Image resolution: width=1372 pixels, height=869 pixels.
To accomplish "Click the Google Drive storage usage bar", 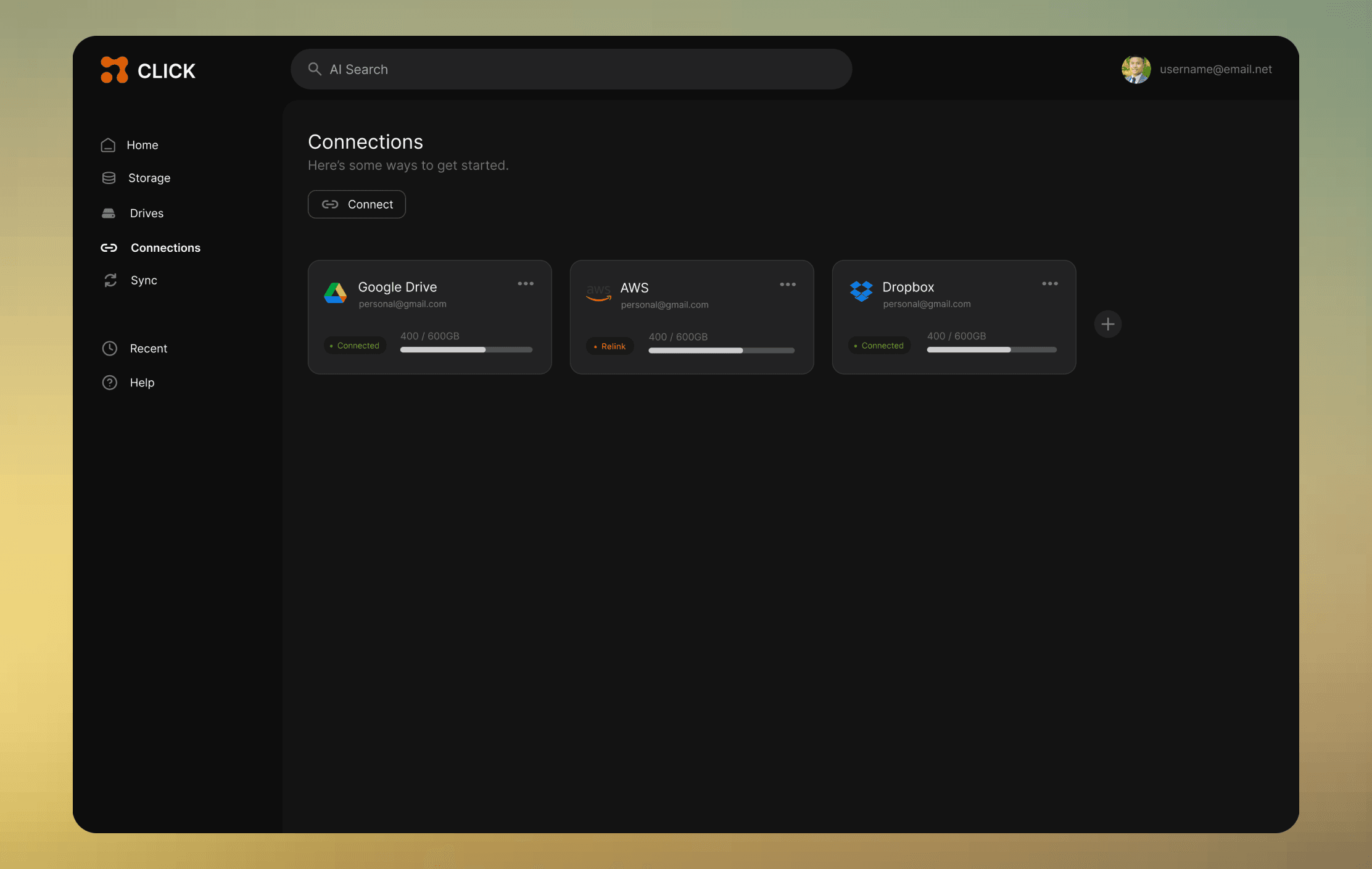I will pos(466,350).
